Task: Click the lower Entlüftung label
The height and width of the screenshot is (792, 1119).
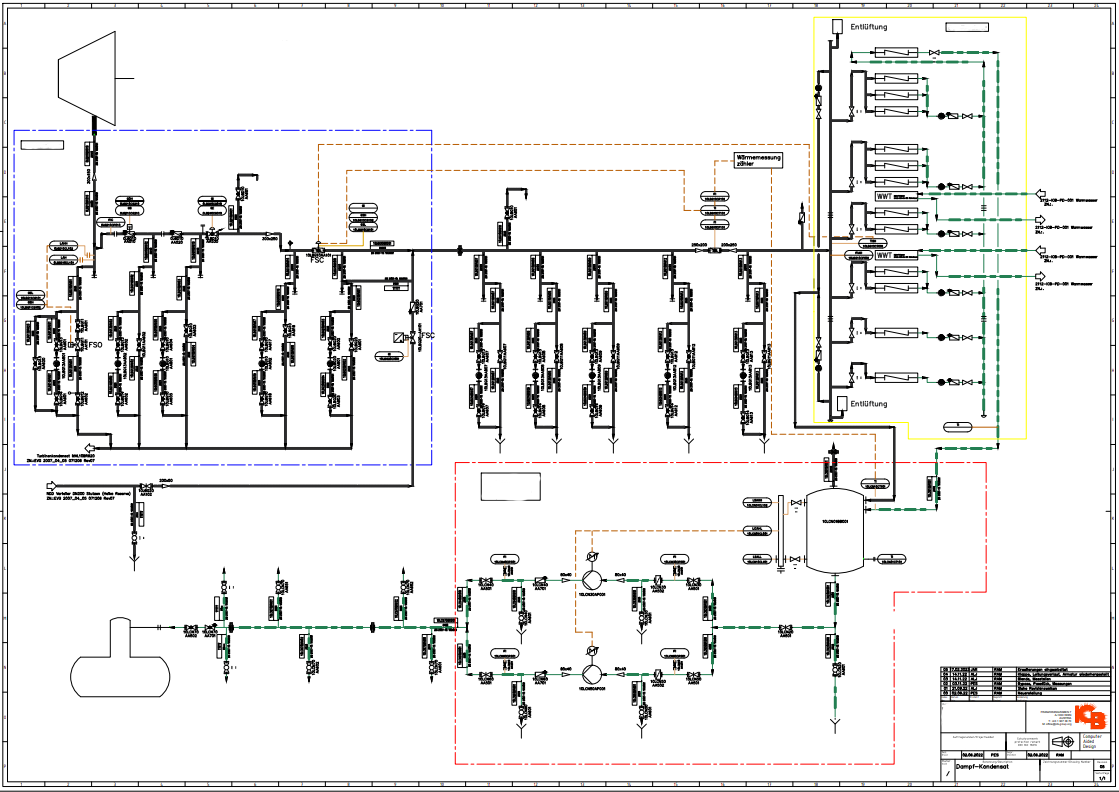Action: click(869, 404)
